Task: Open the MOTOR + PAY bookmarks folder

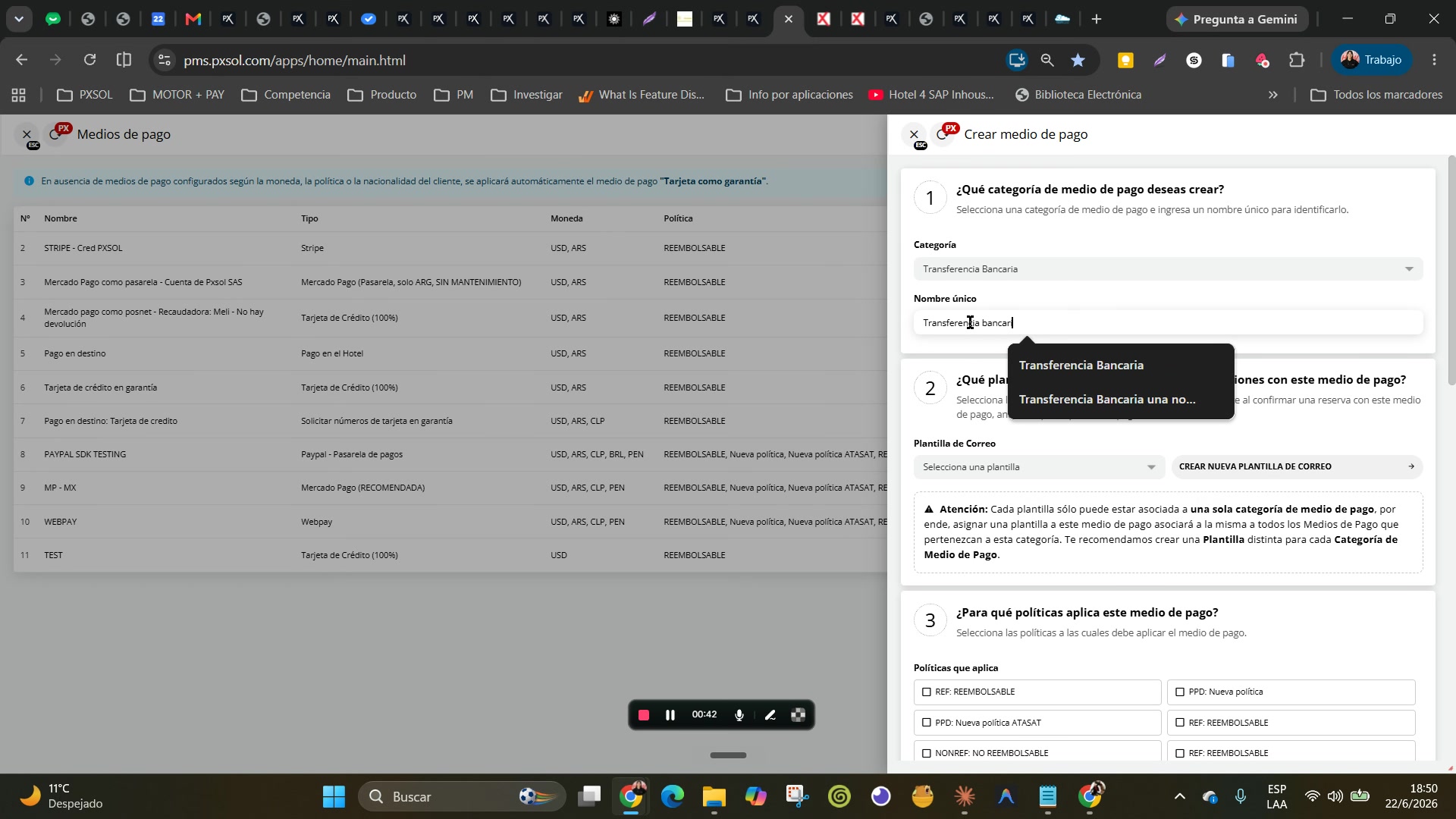Action: point(177,95)
